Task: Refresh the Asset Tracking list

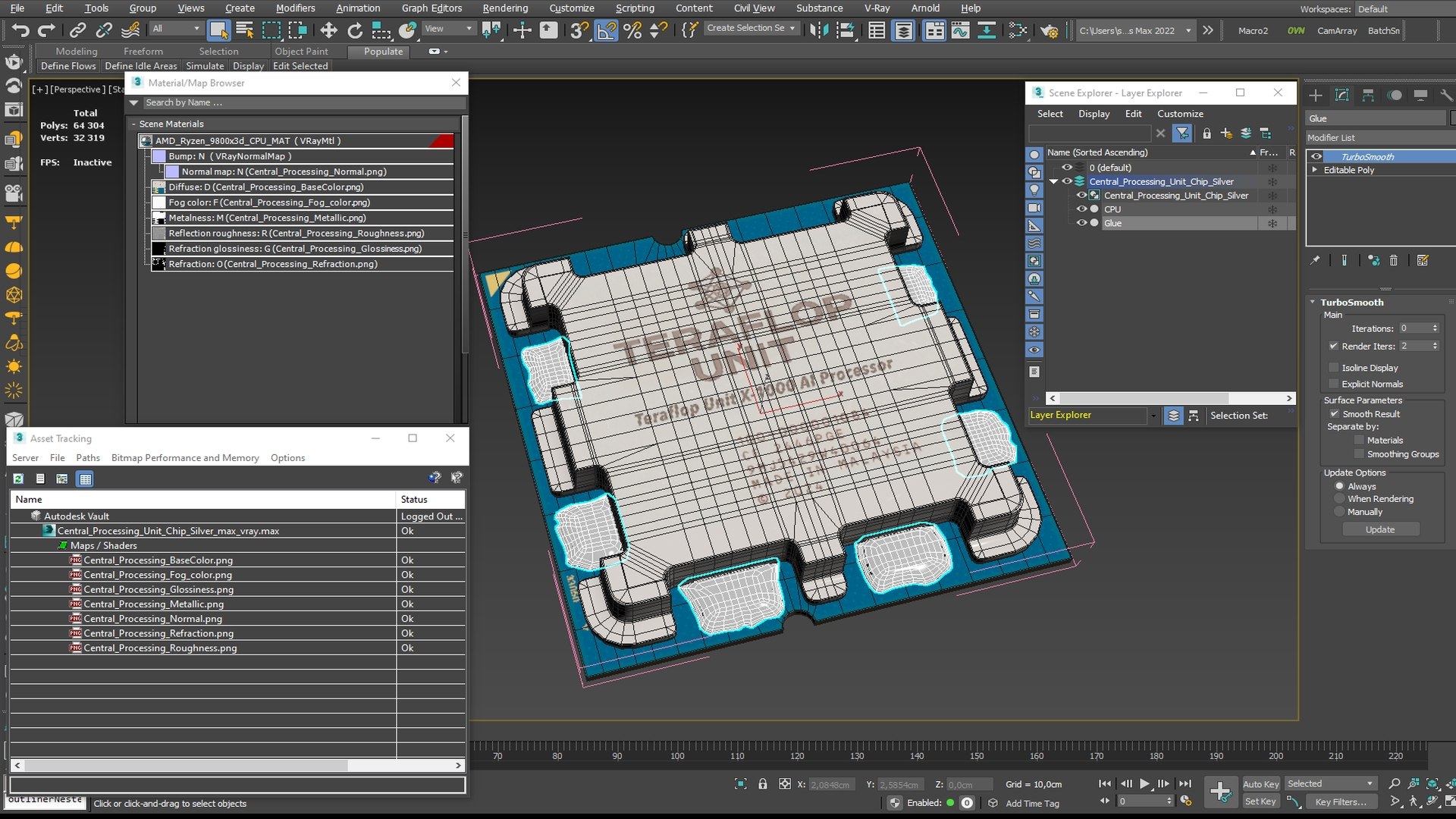Action: [18, 479]
